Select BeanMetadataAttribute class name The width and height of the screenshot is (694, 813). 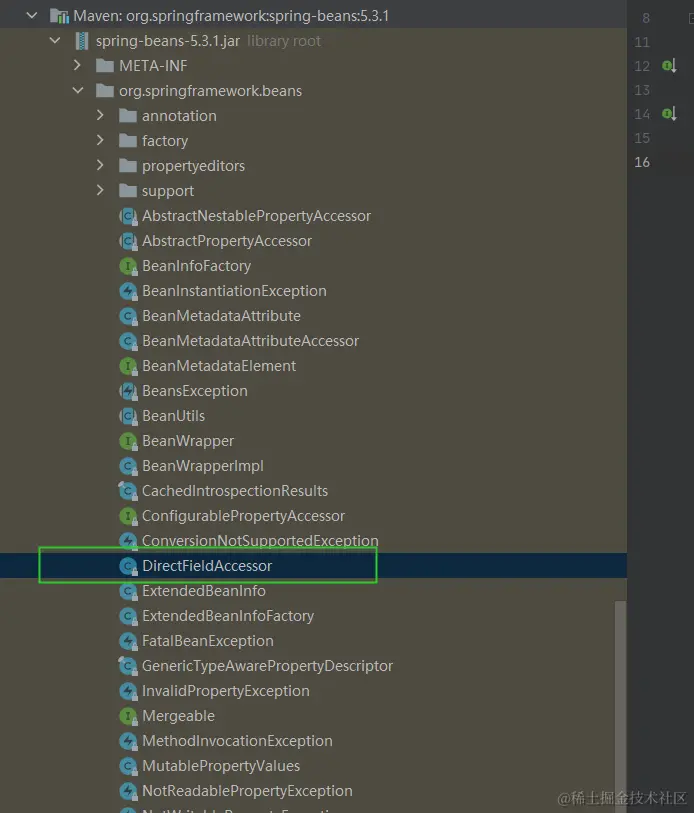tap(221, 316)
